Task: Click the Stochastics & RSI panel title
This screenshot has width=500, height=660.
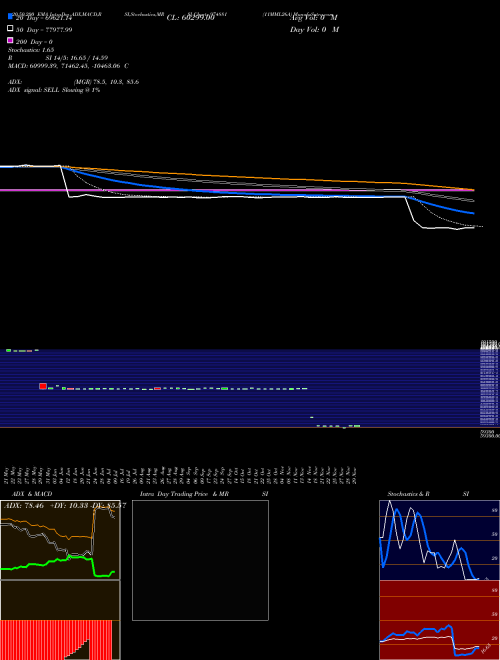Action: (x=428, y=494)
